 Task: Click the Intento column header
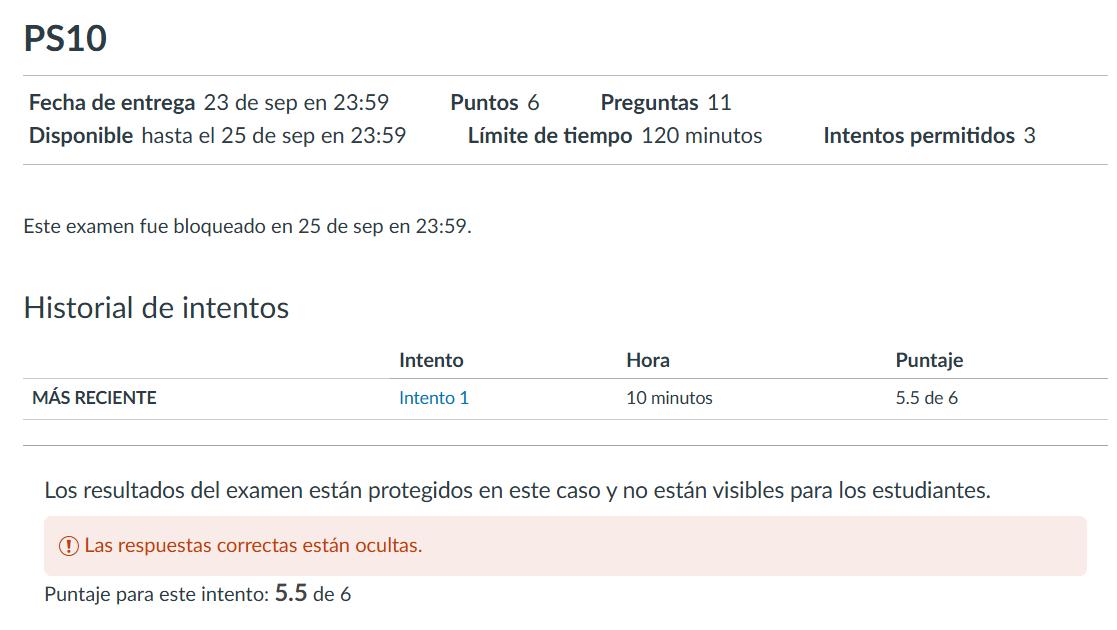pos(431,360)
